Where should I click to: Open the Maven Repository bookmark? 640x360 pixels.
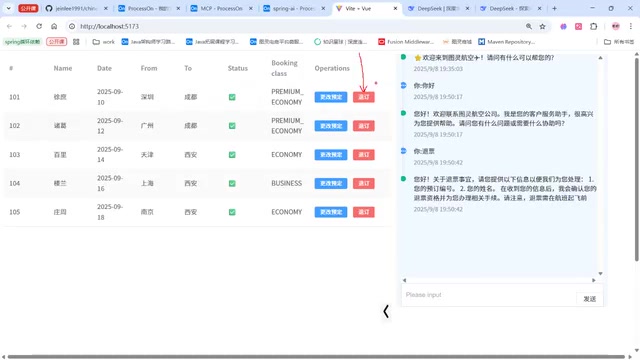(x=507, y=42)
